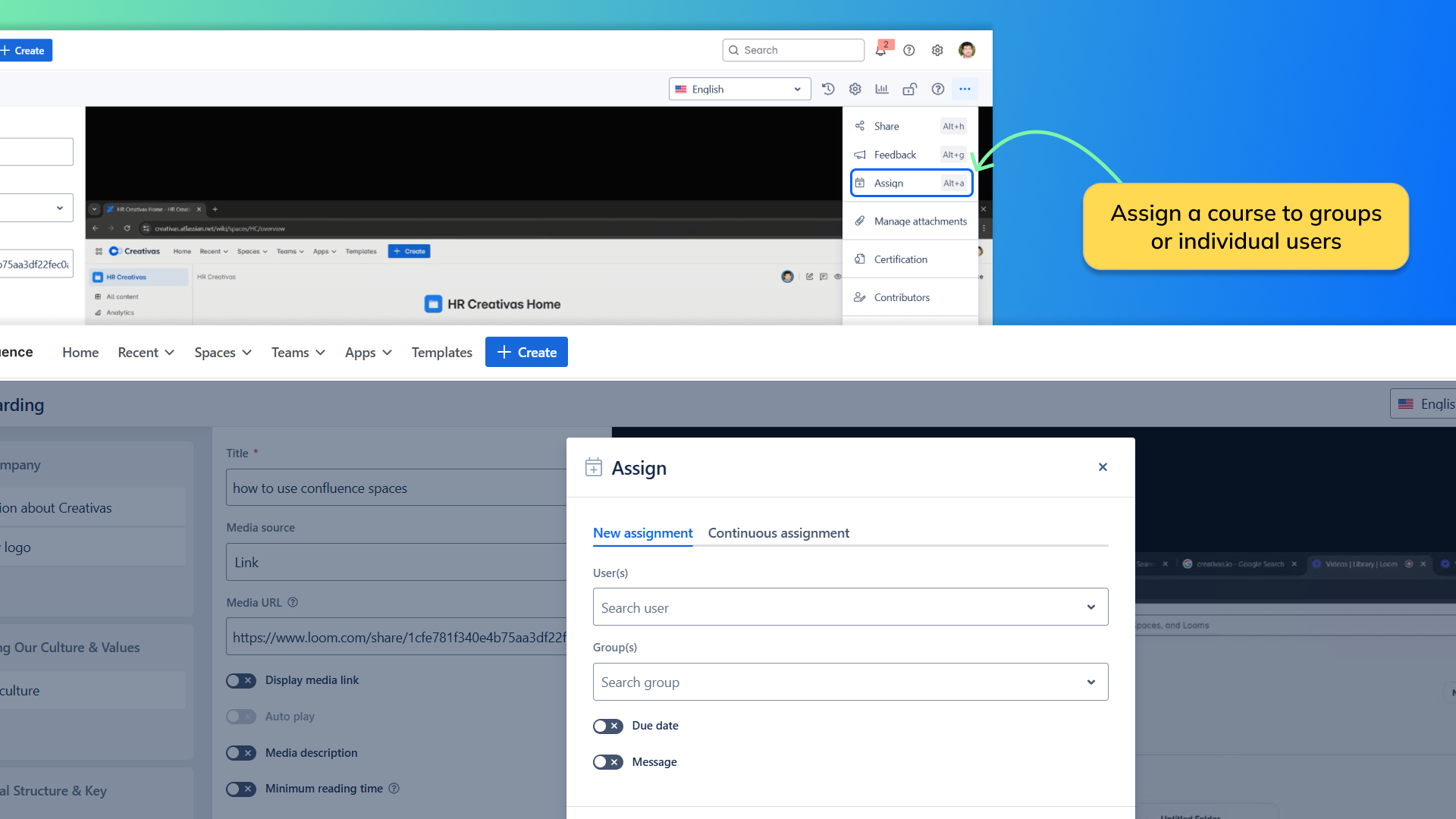1456x819 pixels.
Task: Switch to Continuous assignment tab
Action: coord(778,533)
